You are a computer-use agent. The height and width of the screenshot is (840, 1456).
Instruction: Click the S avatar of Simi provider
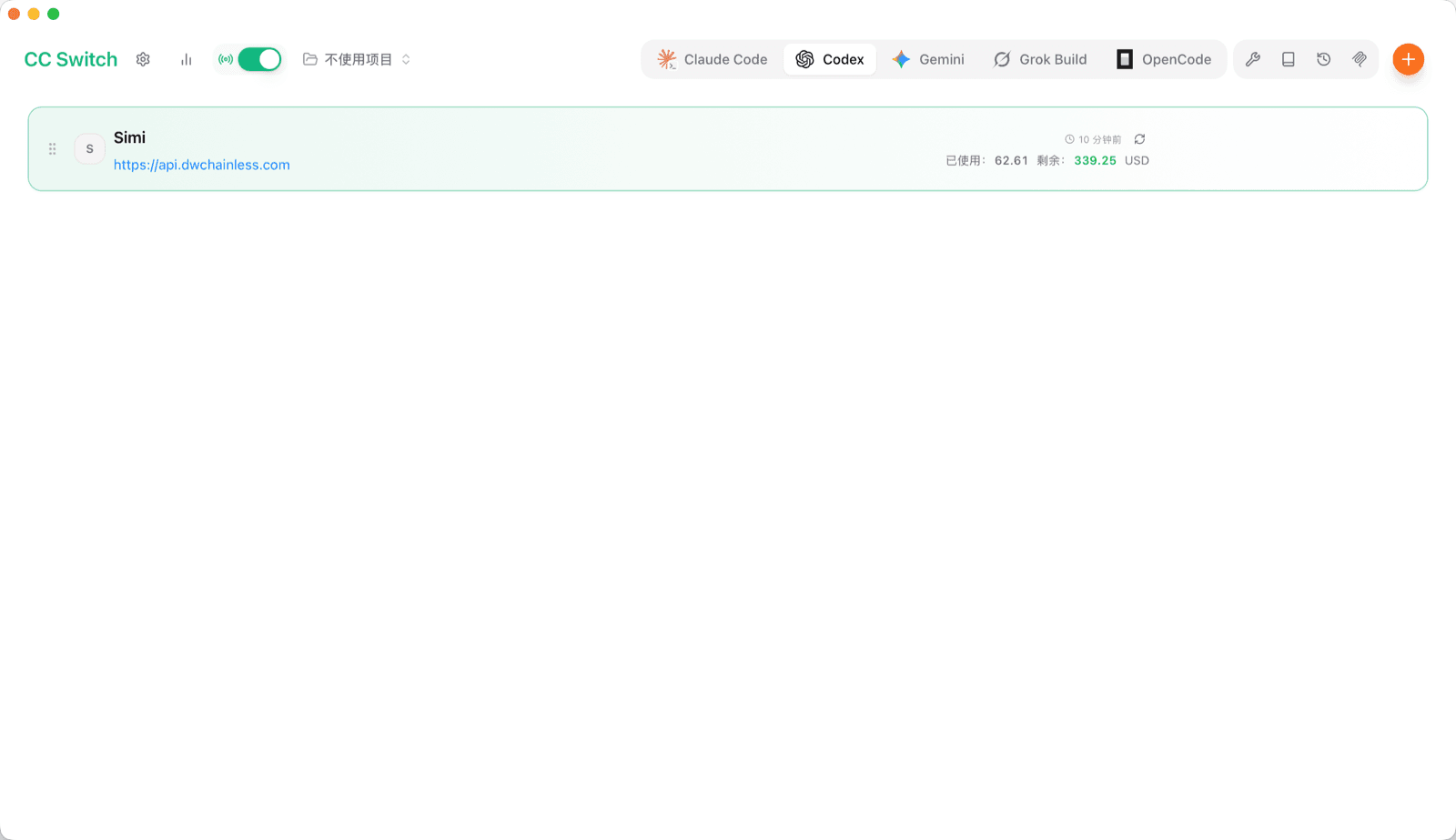click(89, 148)
